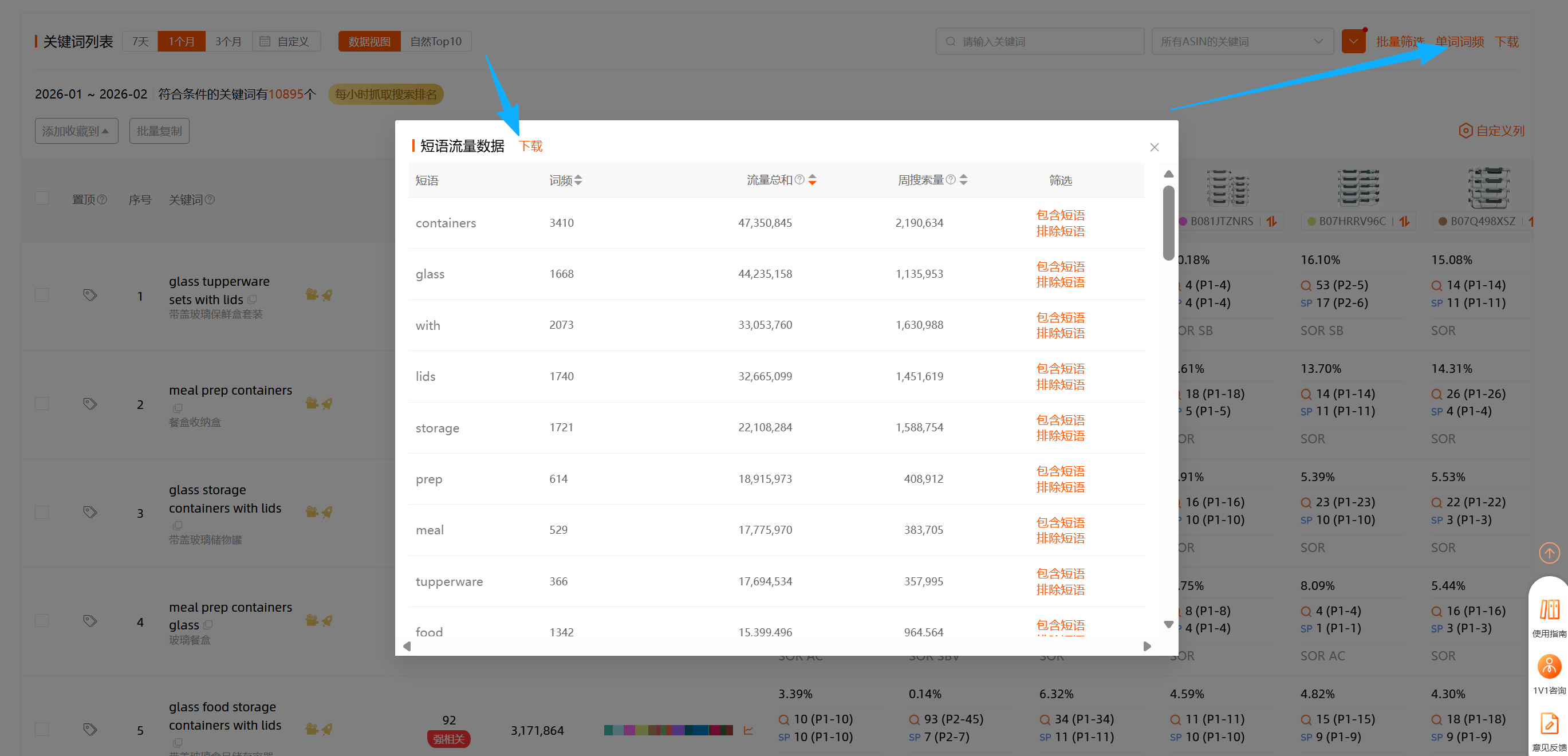Open 所有ASIN的关键词 dropdown
This screenshot has width=1568, height=756.
(1242, 41)
